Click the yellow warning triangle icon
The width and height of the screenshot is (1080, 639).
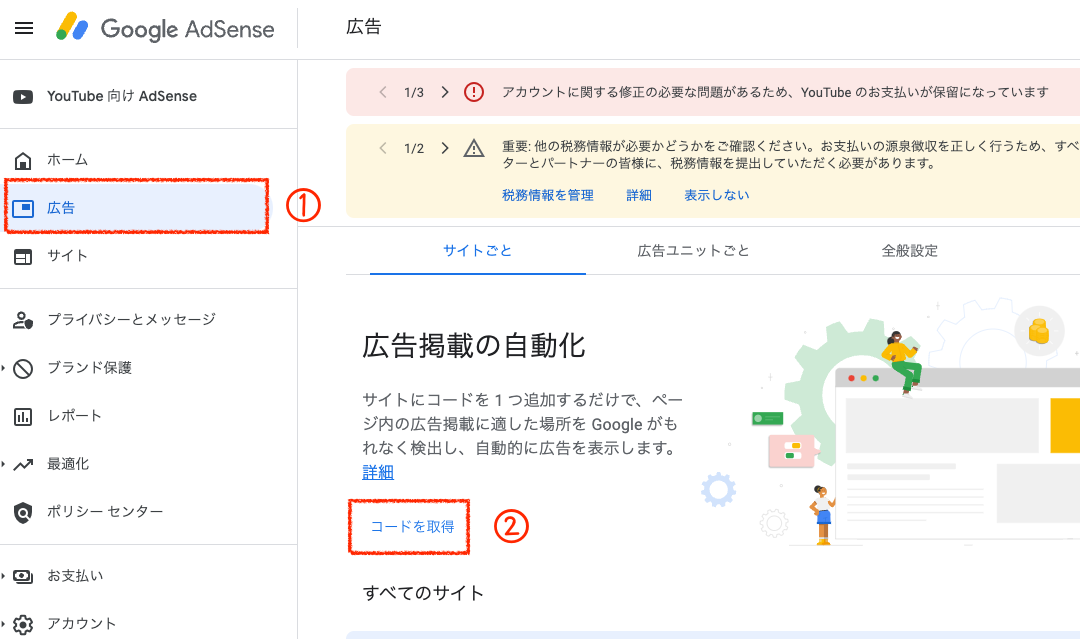[x=474, y=148]
